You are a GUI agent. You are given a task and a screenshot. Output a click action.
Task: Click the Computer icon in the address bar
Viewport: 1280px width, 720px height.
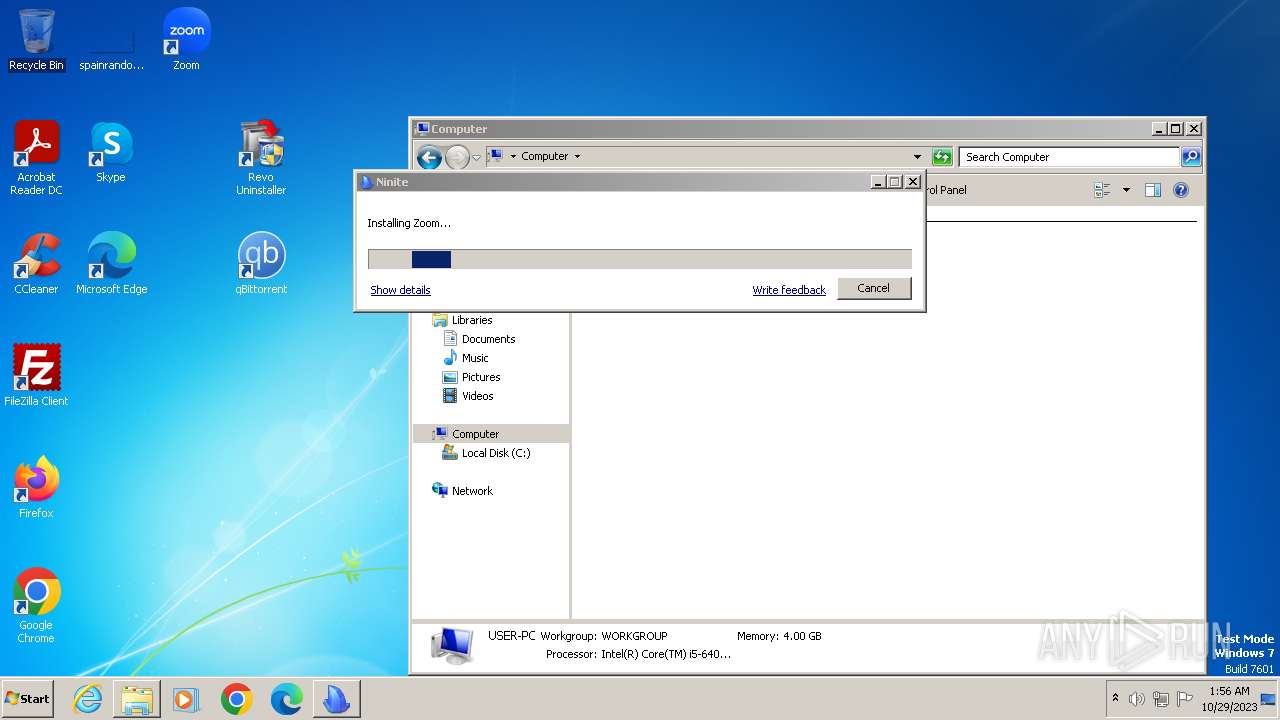494,156
